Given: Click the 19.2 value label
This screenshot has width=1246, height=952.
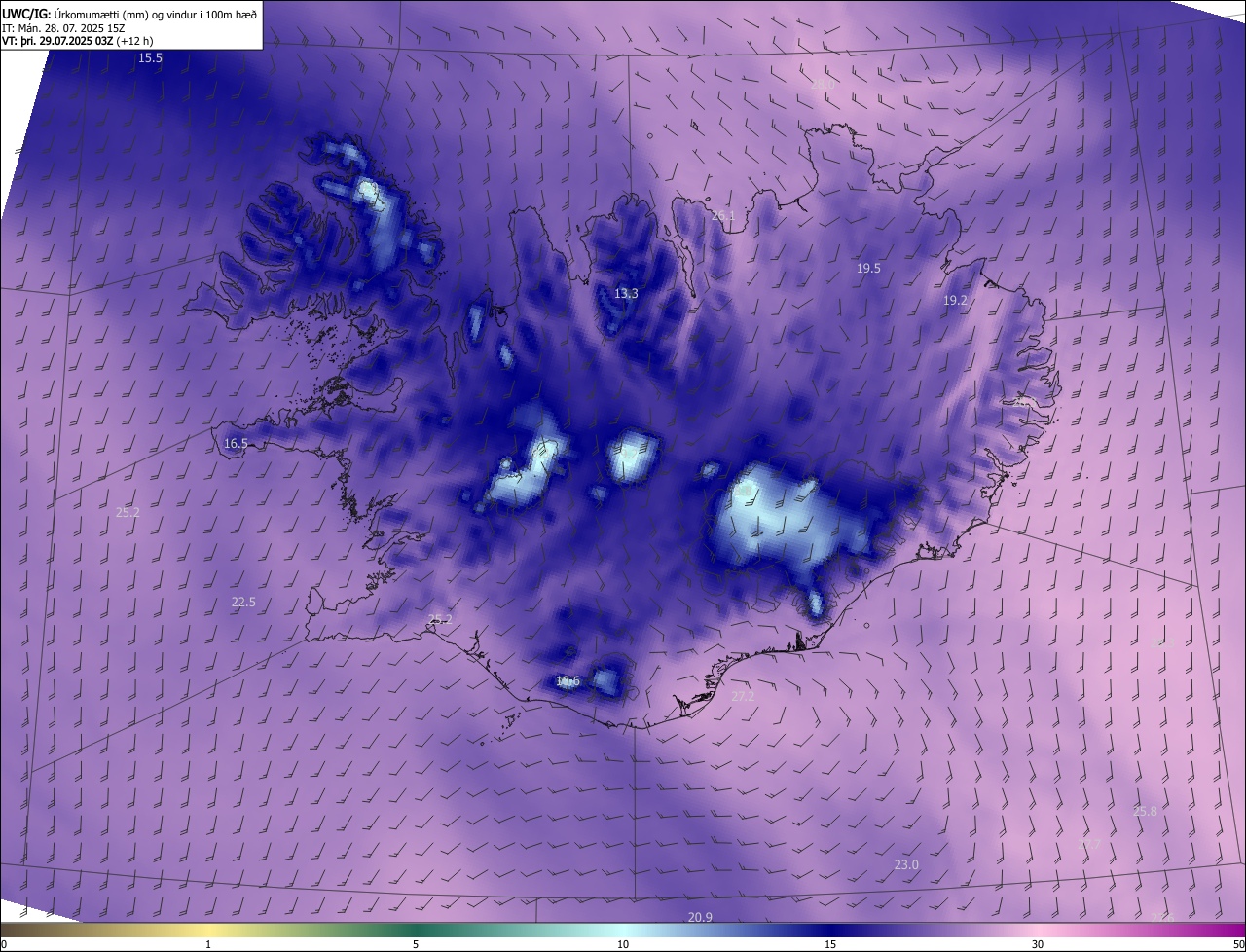Looking at the screenshot, I should tap(955, 301).
